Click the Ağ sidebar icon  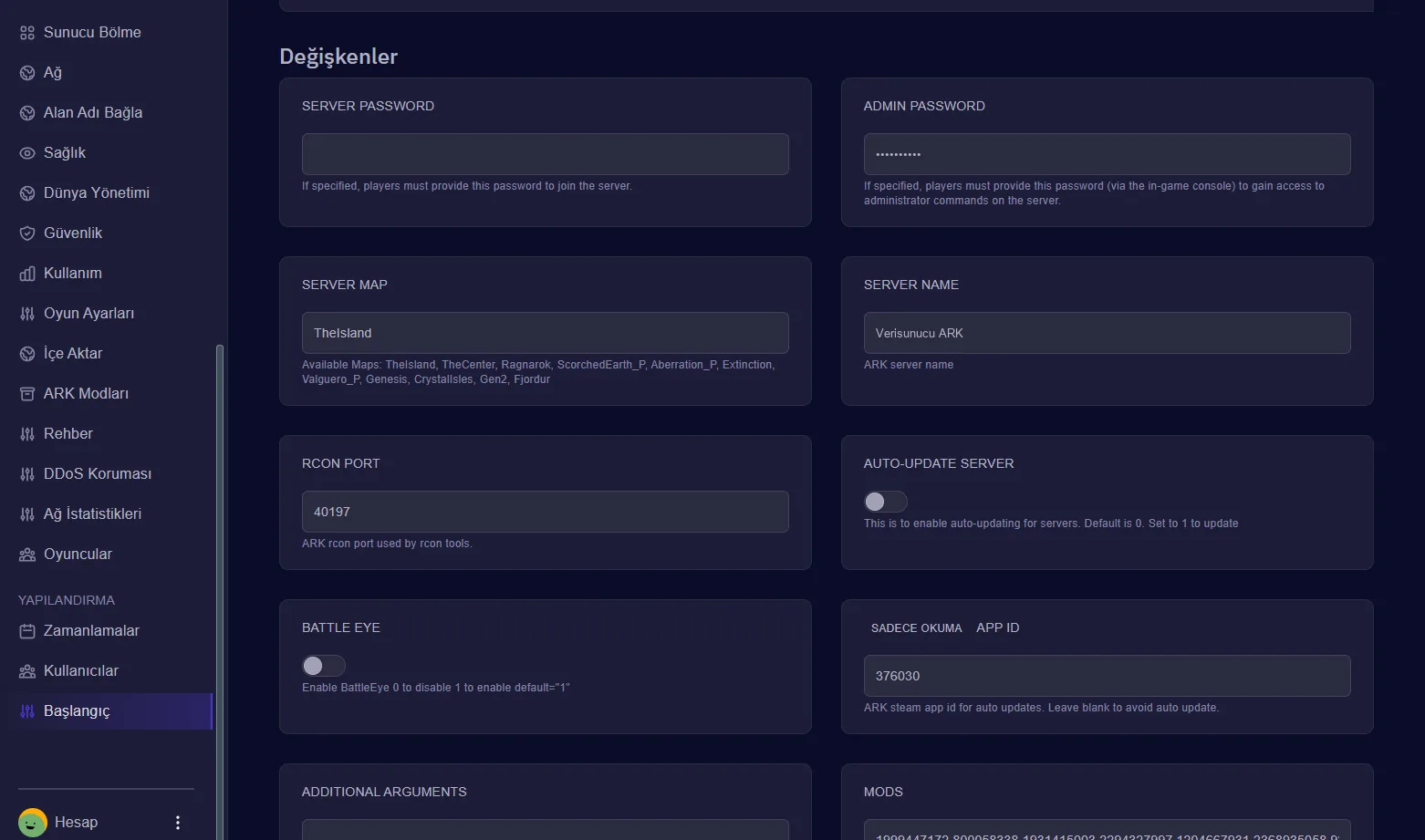click(27, 73)
